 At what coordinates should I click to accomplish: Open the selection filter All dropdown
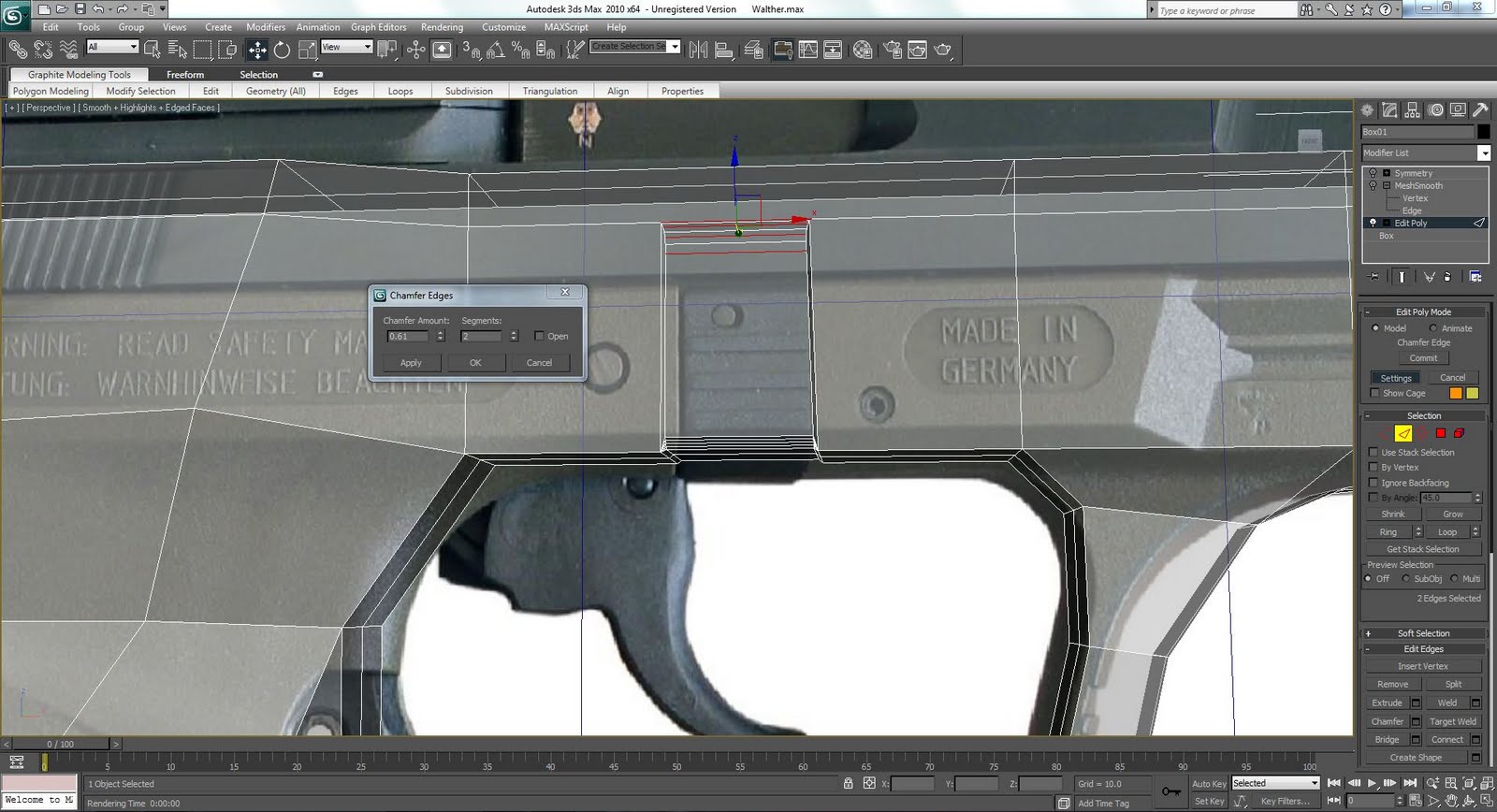click(x=112, y=47)
